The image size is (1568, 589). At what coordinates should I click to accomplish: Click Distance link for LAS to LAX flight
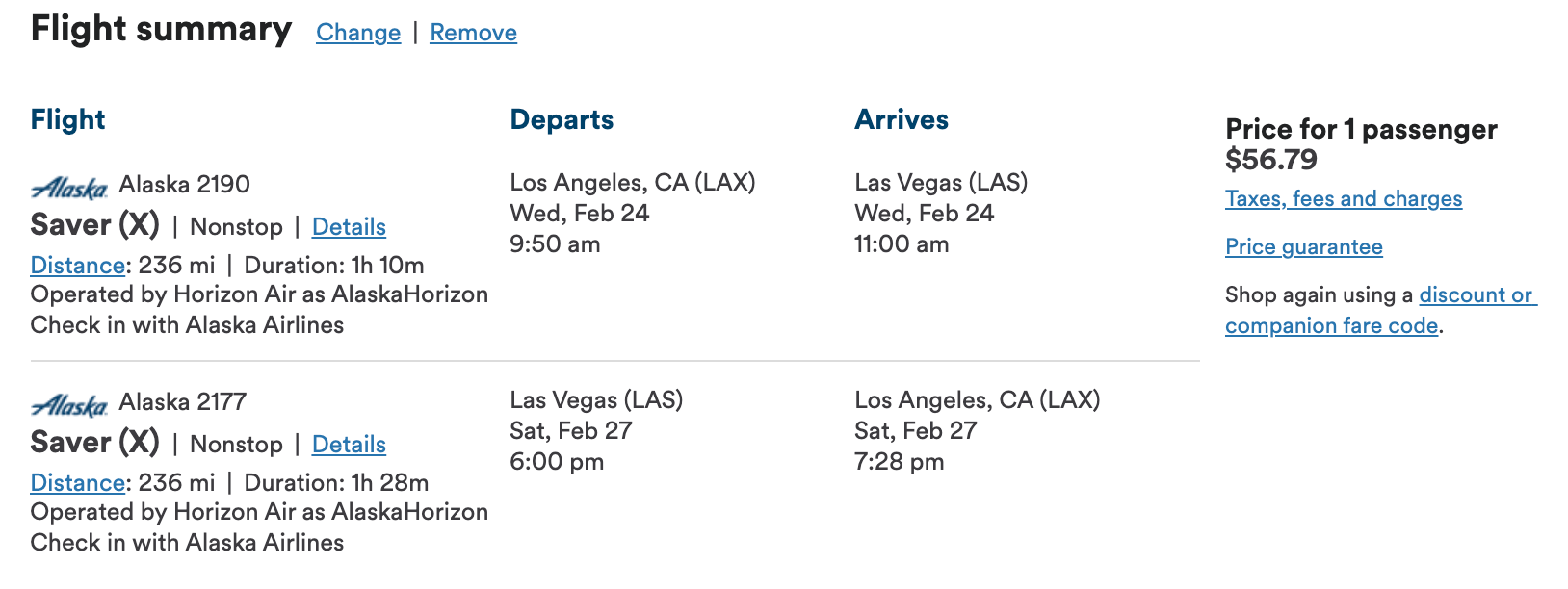click(x=78, y=483)
